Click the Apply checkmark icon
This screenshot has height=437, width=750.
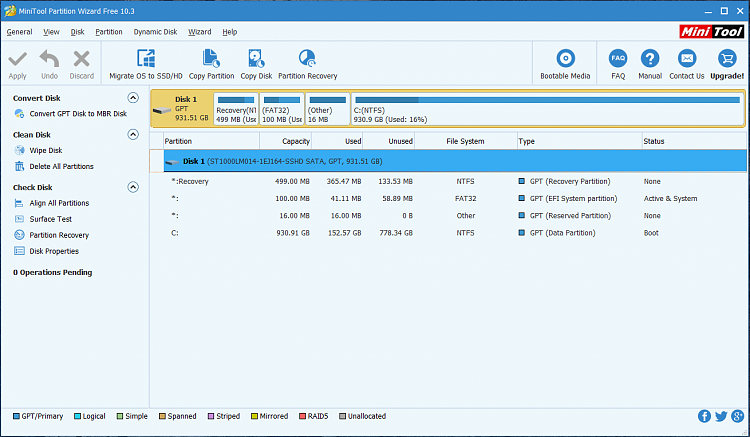click(x=17, y=59)
